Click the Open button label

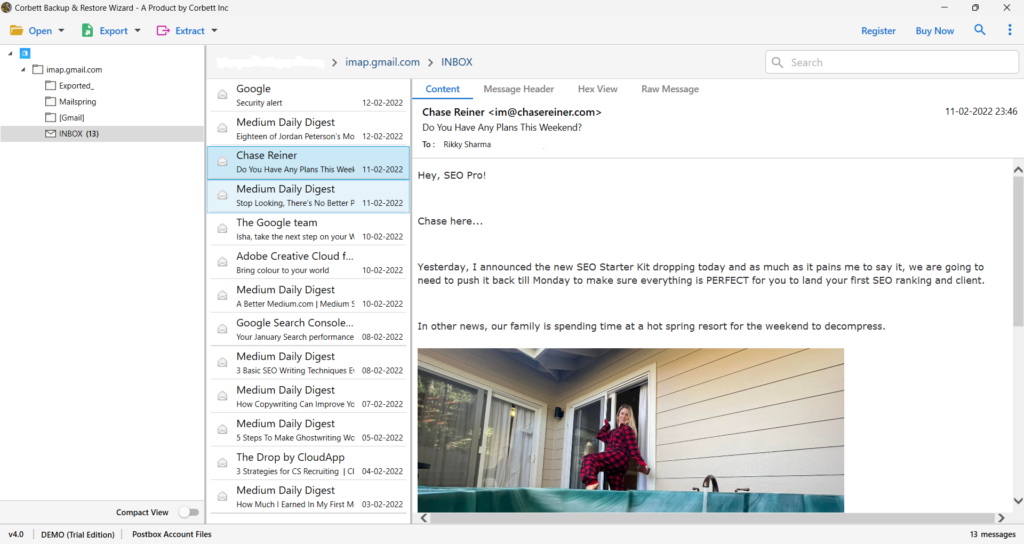click(x=40, y=31)
